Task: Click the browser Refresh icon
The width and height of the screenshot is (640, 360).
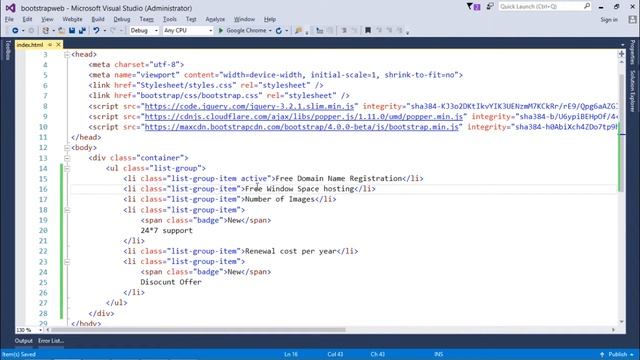Action: point(279,31)
